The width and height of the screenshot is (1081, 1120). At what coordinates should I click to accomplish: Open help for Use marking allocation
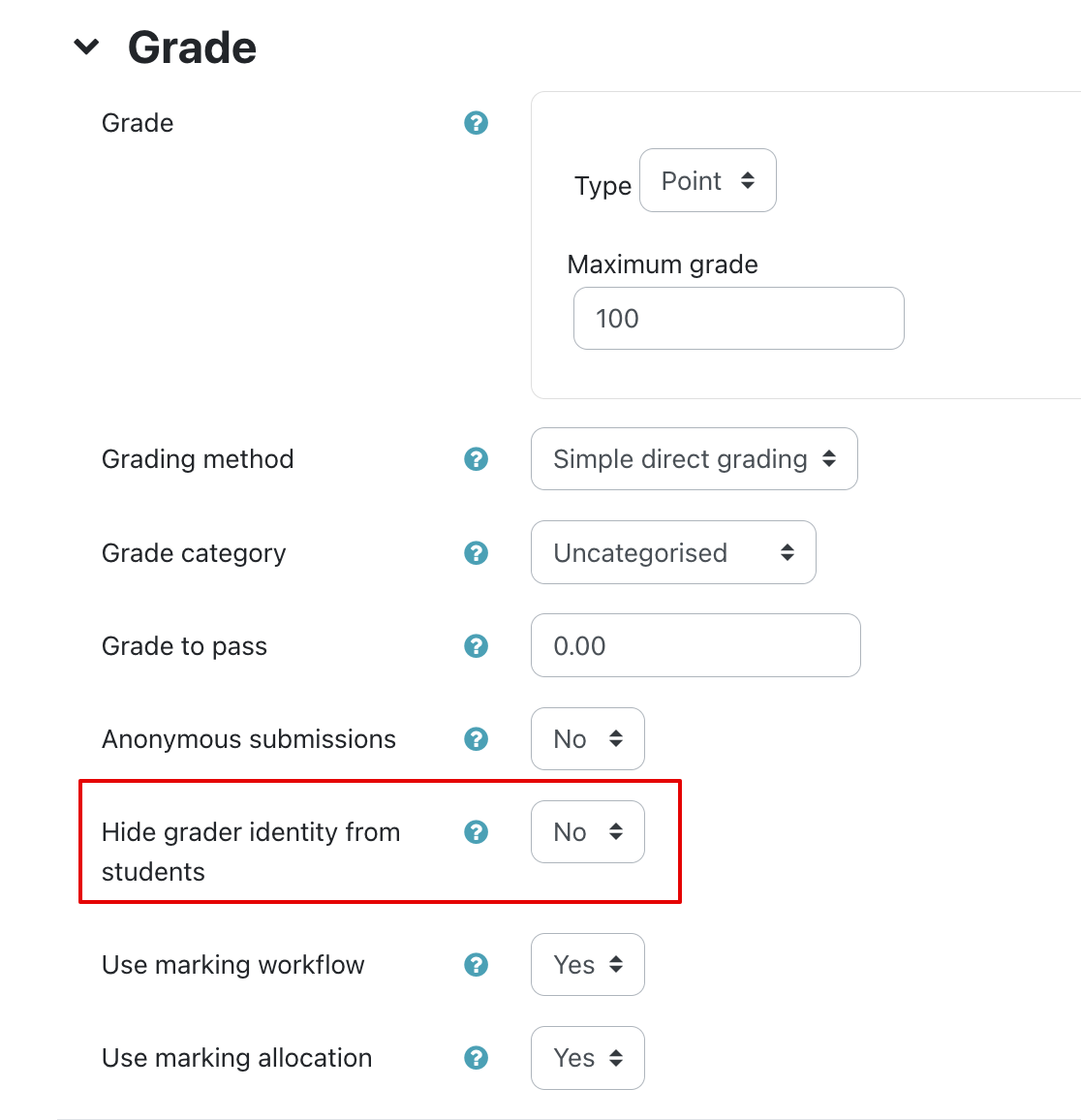point(476,1058)
